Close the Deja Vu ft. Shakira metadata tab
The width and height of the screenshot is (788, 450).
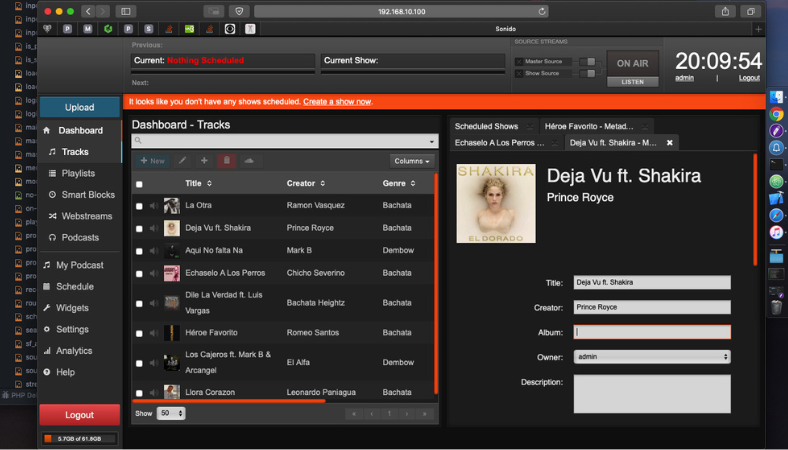670,143
